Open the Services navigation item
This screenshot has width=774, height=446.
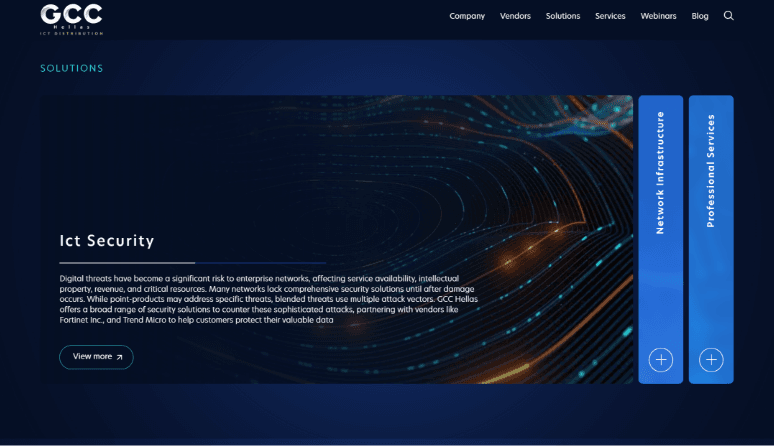click(610, 16)
